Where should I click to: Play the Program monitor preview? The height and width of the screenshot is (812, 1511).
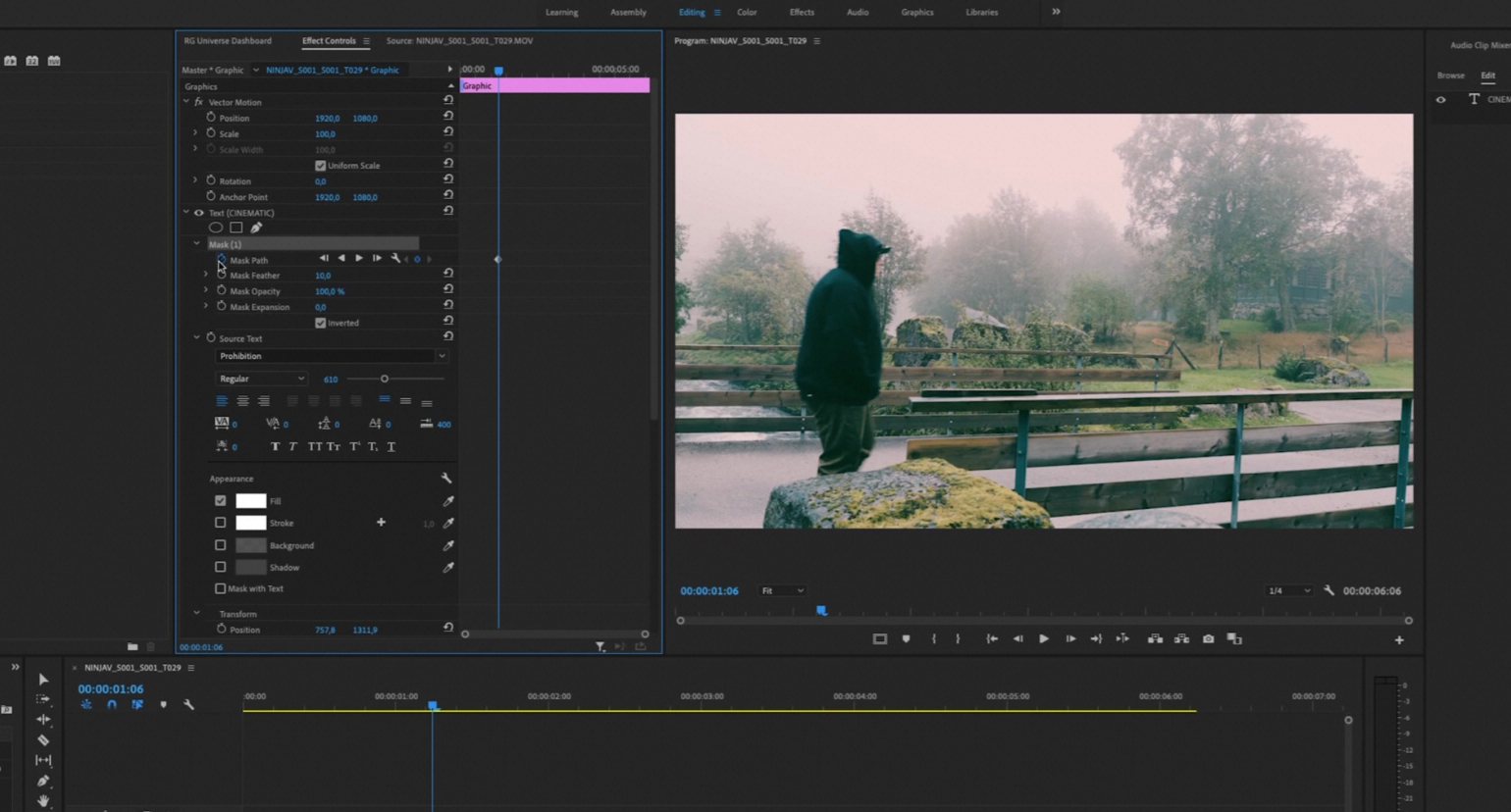[x=1044, y=639]
